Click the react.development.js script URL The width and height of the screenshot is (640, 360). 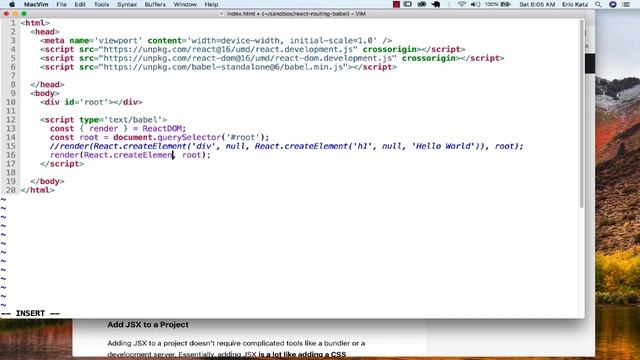(x=228, y=49)
